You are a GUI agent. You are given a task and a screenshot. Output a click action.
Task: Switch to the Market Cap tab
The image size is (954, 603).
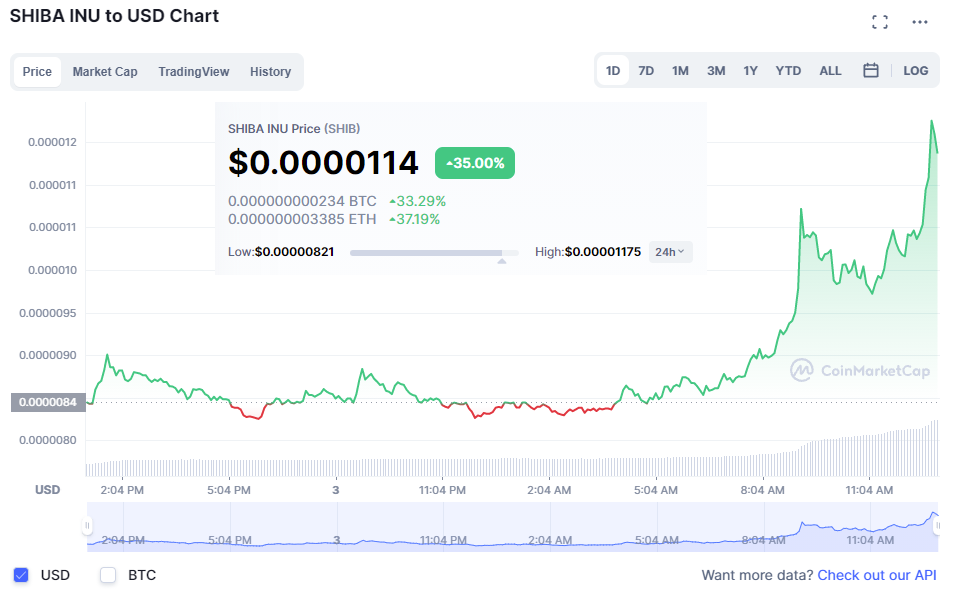click(x=105, y=72)
